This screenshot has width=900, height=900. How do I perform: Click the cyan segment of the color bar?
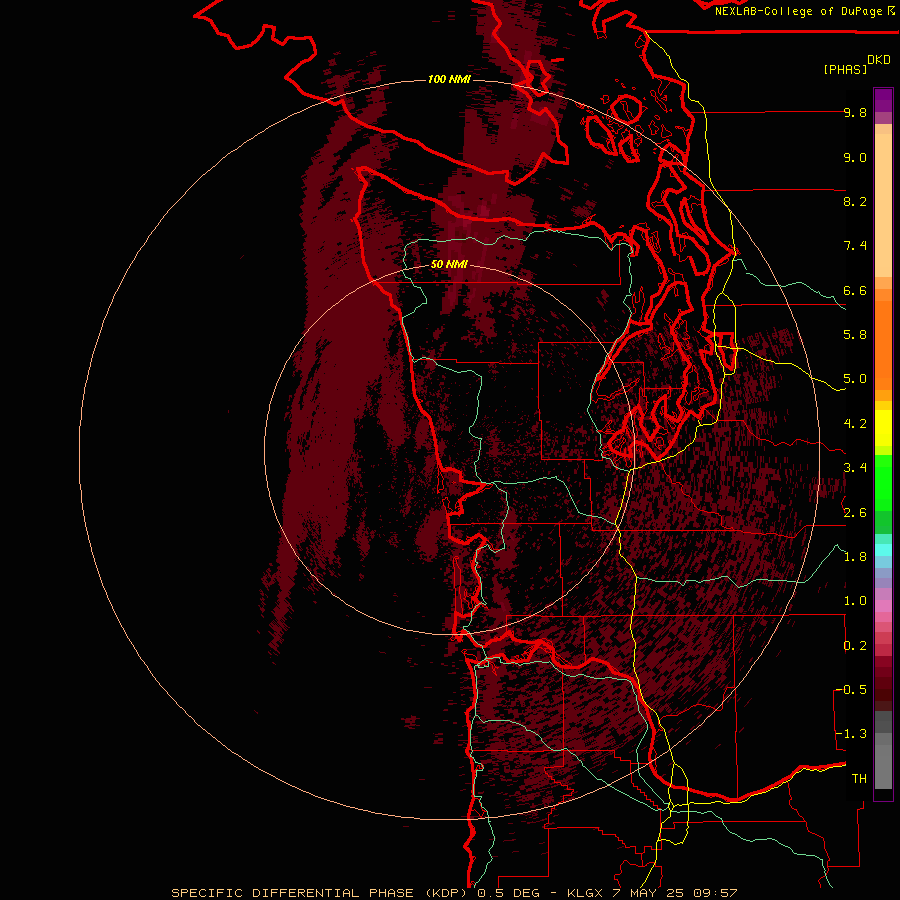[883, 550]
